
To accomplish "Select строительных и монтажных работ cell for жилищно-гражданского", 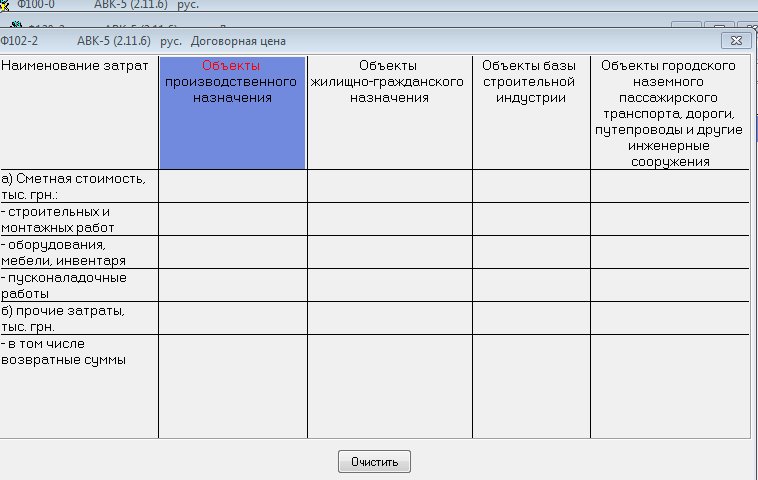I will (x=389, y=219).
